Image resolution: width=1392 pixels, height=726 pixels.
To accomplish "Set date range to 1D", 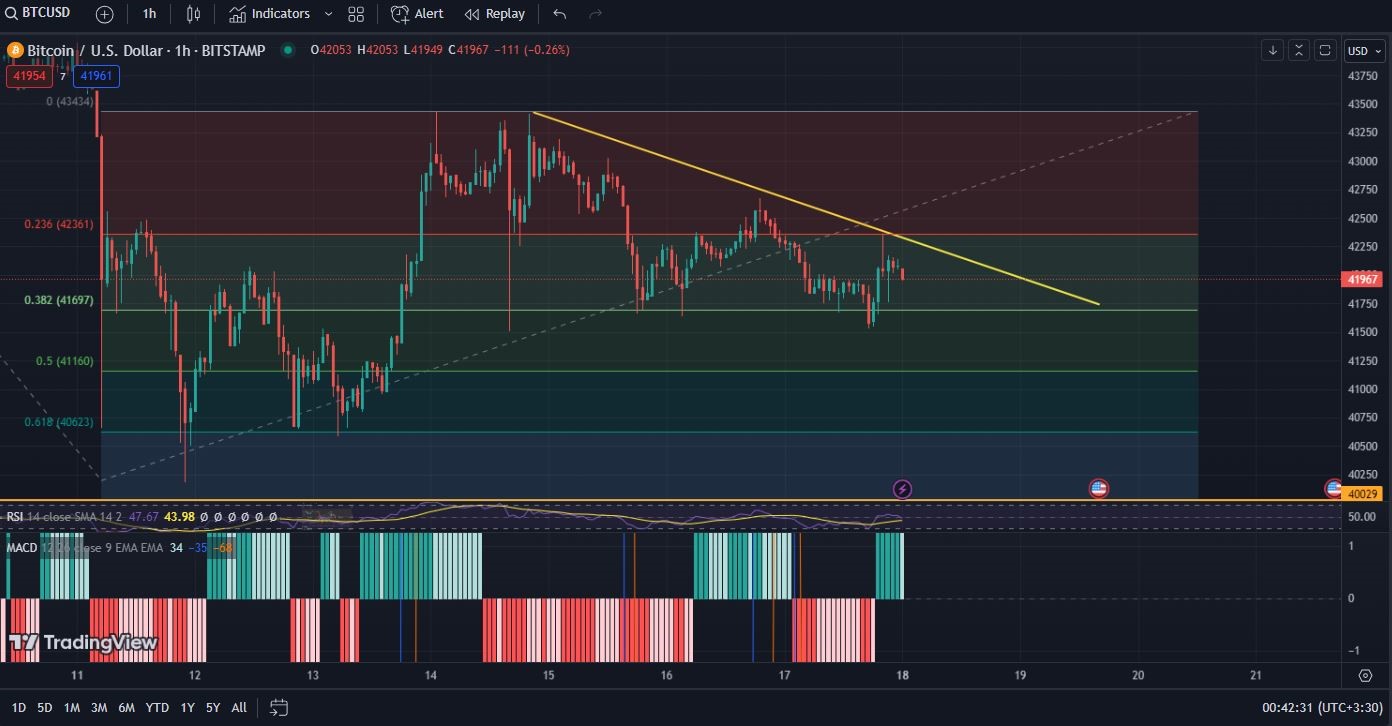I will pyautogui.click(x=18, y=707).
